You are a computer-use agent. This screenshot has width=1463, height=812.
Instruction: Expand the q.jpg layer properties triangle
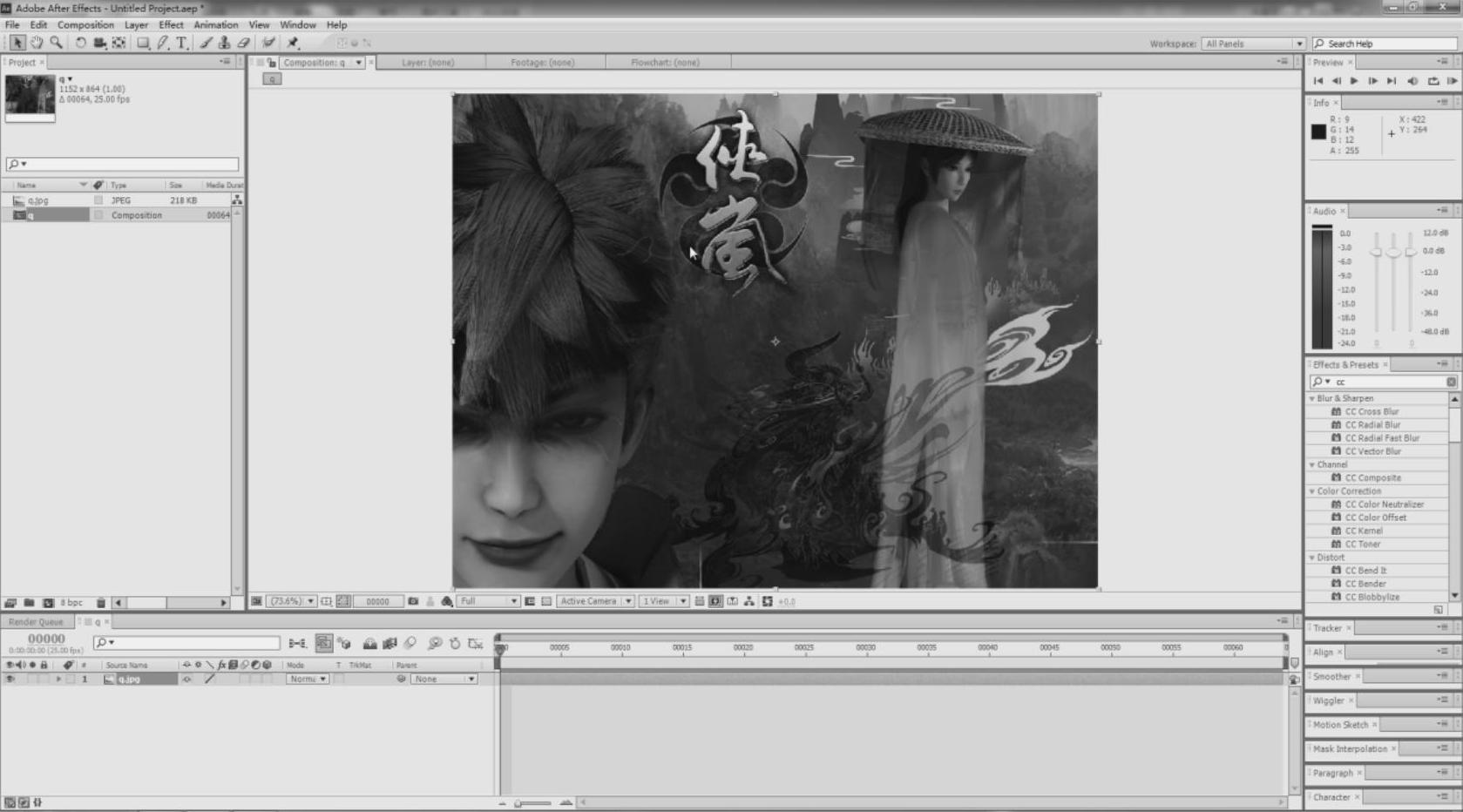[58, 680]
